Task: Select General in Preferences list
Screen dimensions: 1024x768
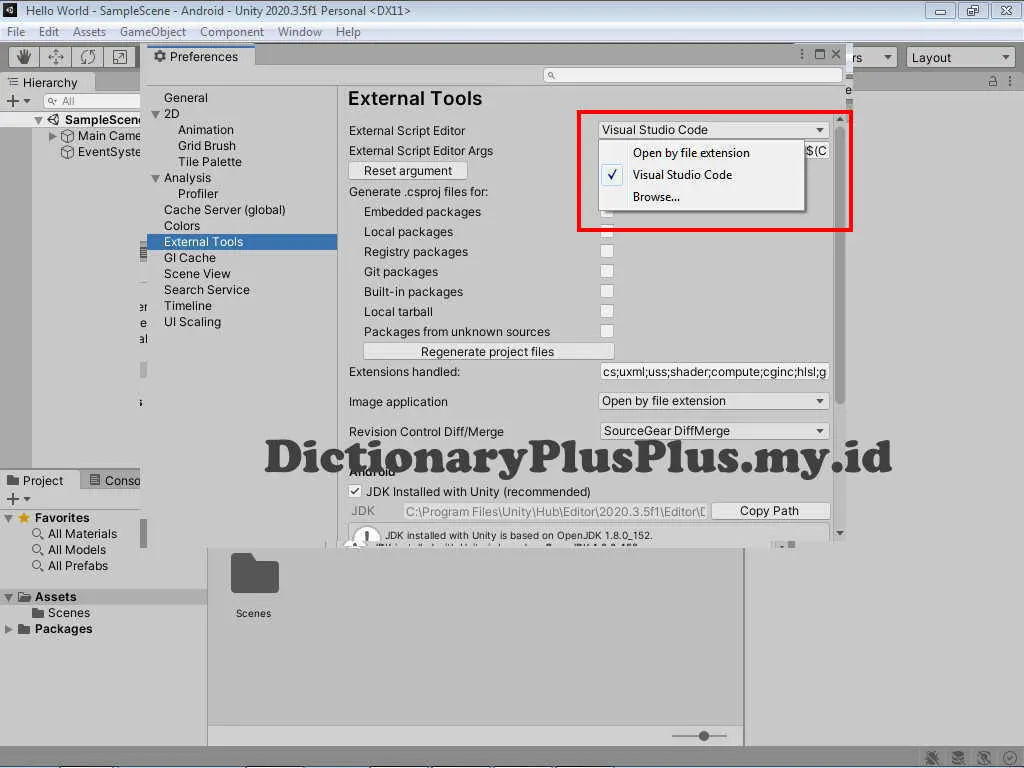Action: point(185,98)
